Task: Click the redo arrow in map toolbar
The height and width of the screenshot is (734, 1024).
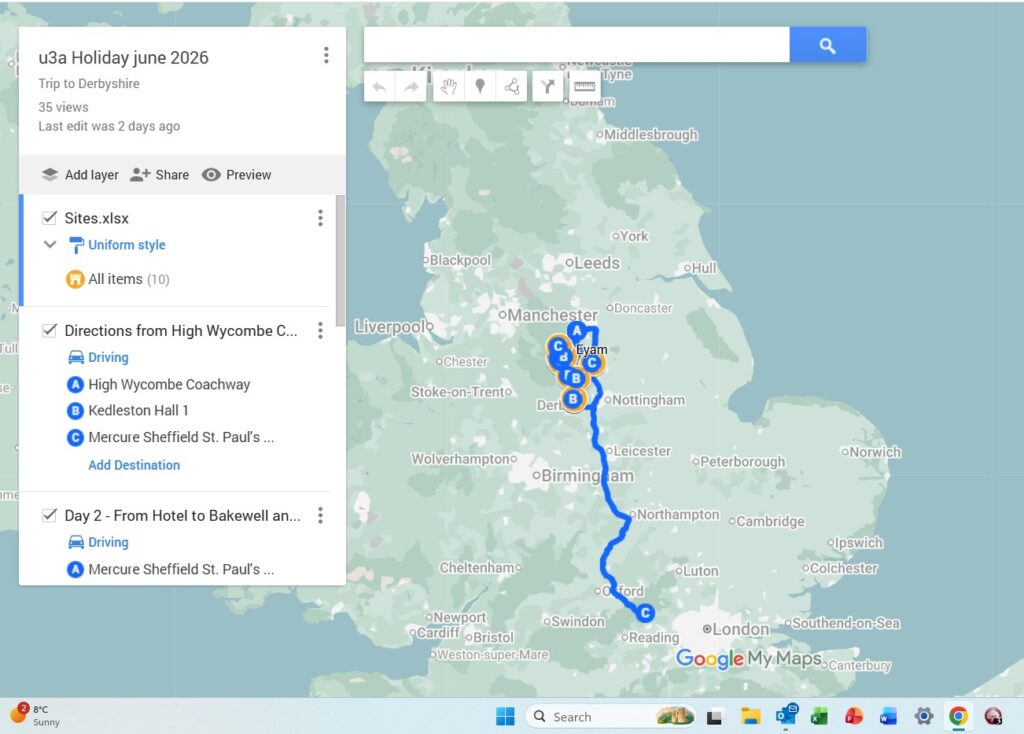Action: 411,87
